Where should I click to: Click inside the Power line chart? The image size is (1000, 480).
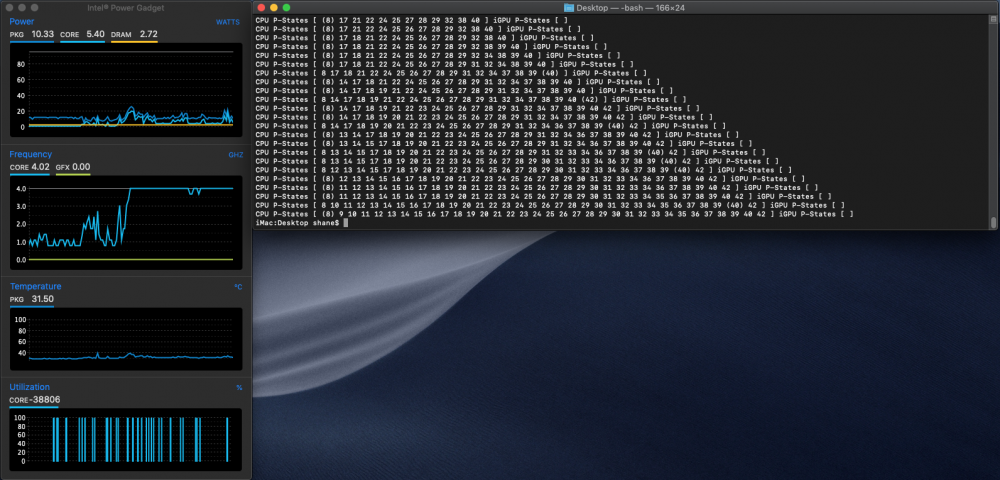pyautogui.click(x=126, y=90)
